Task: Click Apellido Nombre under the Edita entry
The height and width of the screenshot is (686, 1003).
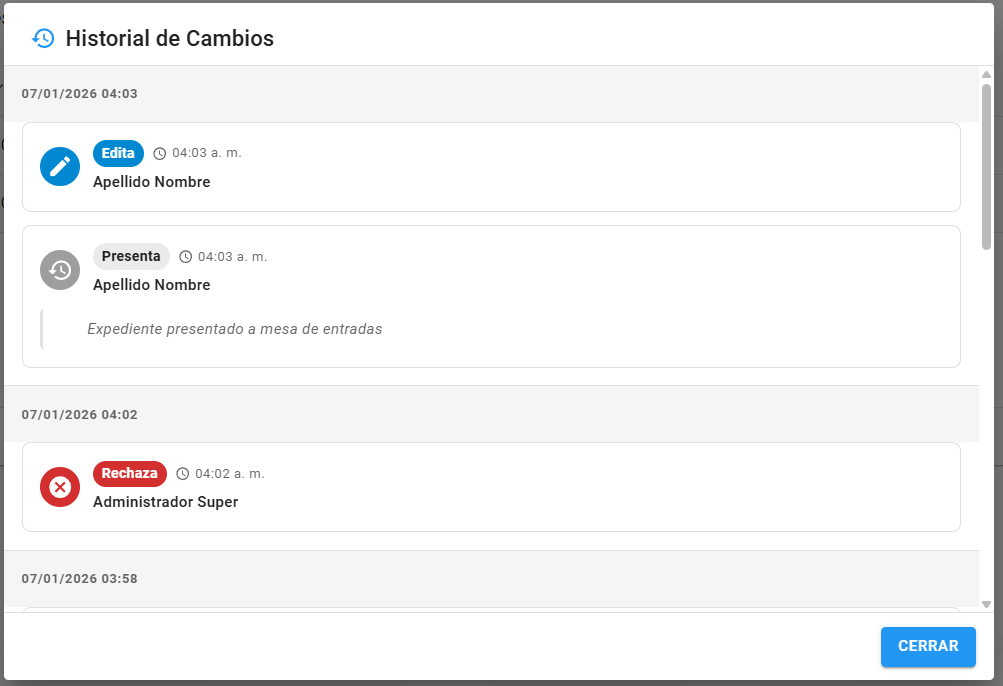Action: pos(151,182)
